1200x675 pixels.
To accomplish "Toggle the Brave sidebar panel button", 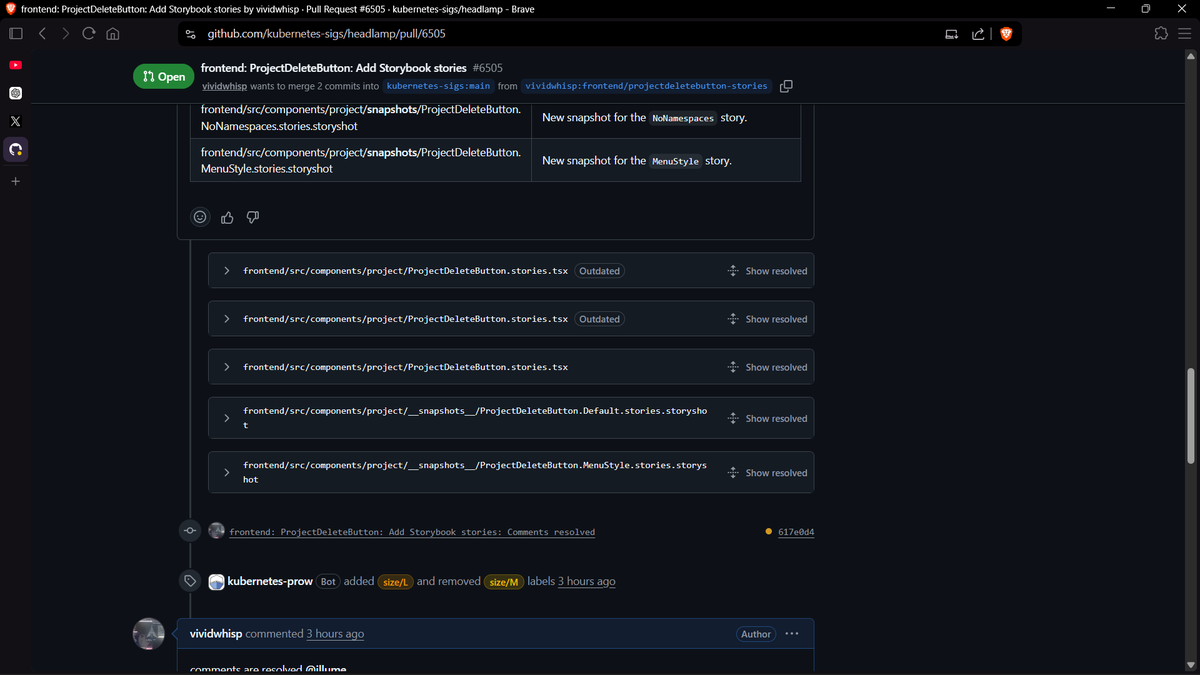I will click(15, 34).
